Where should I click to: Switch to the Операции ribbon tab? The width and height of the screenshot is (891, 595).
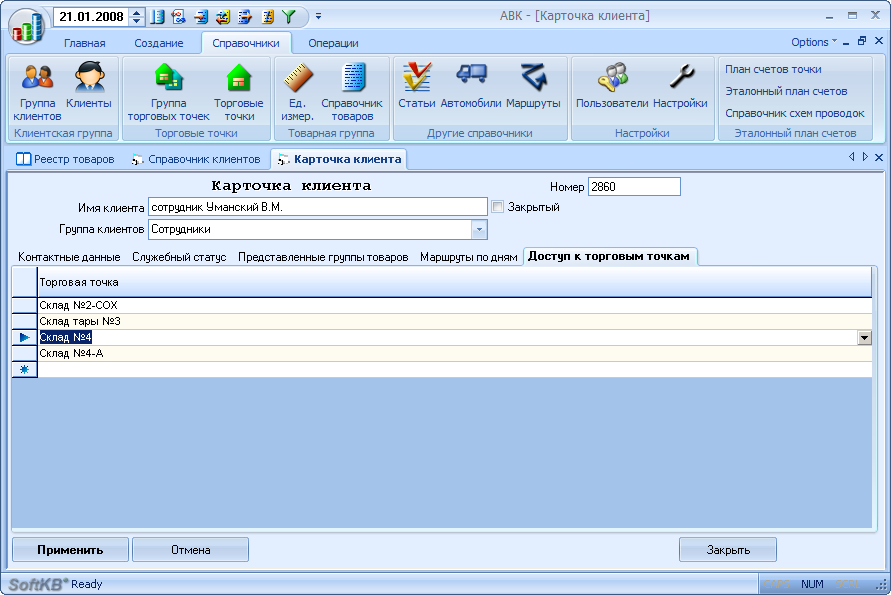pos(334,43)
